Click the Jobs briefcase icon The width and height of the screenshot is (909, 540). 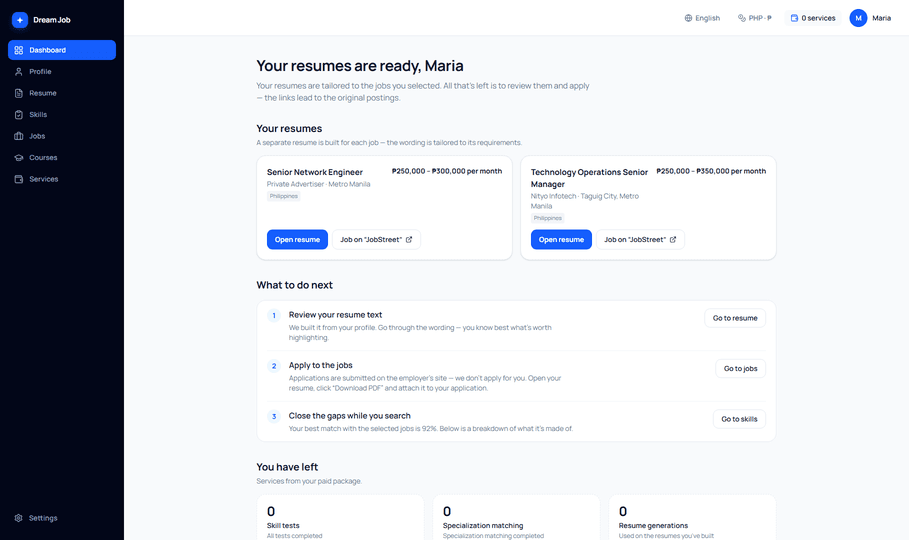click(19, 136)
